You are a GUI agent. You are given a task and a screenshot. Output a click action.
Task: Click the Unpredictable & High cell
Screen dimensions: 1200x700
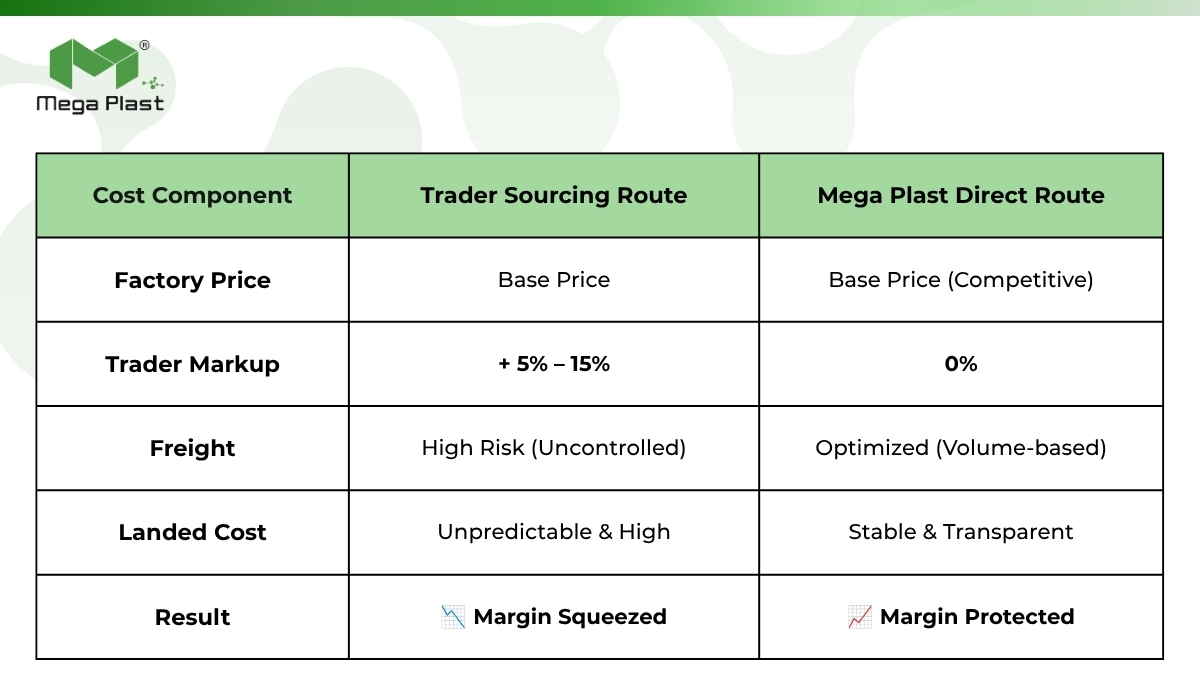(x=554, y=532)
